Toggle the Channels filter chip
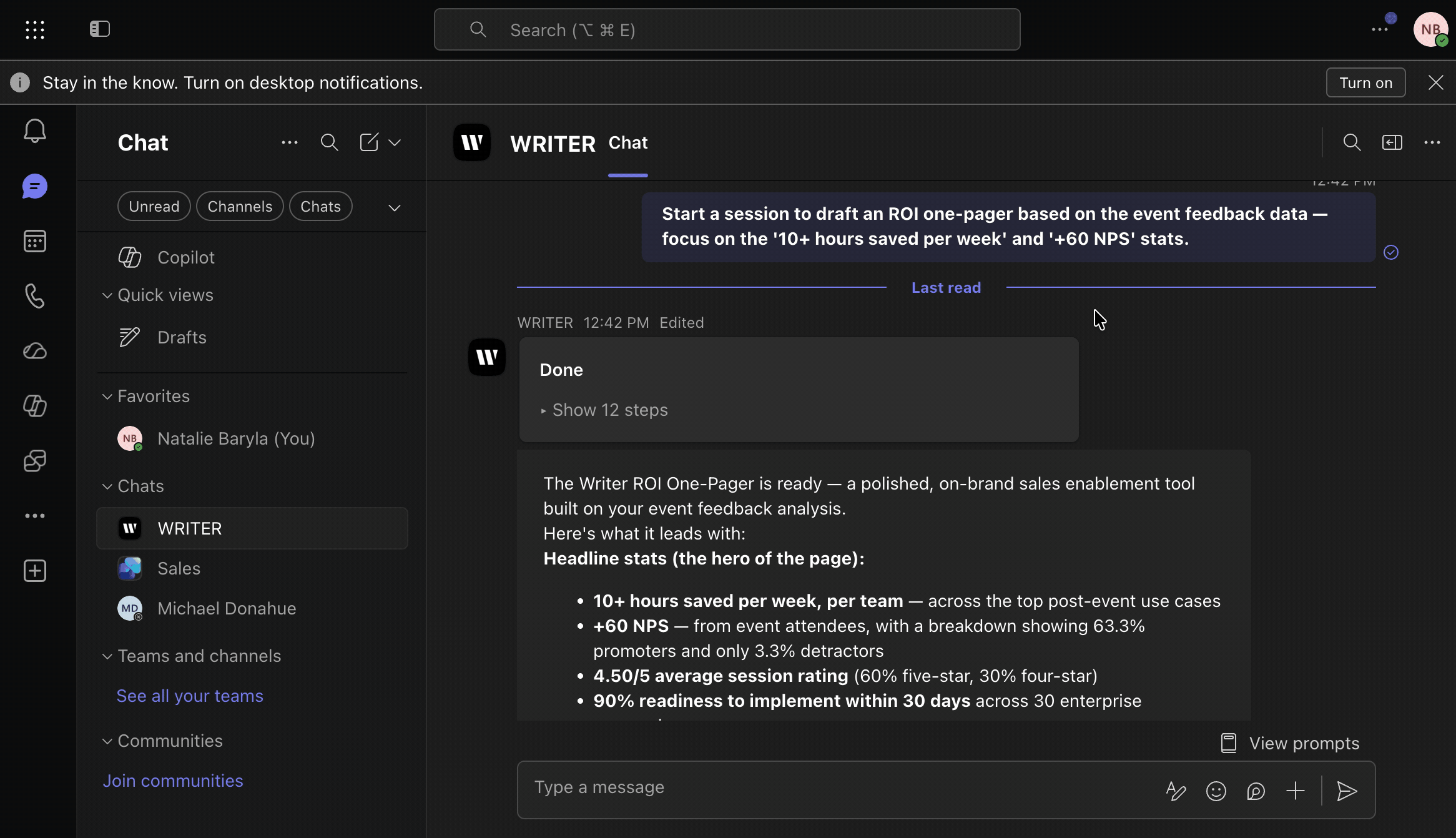 240,206
